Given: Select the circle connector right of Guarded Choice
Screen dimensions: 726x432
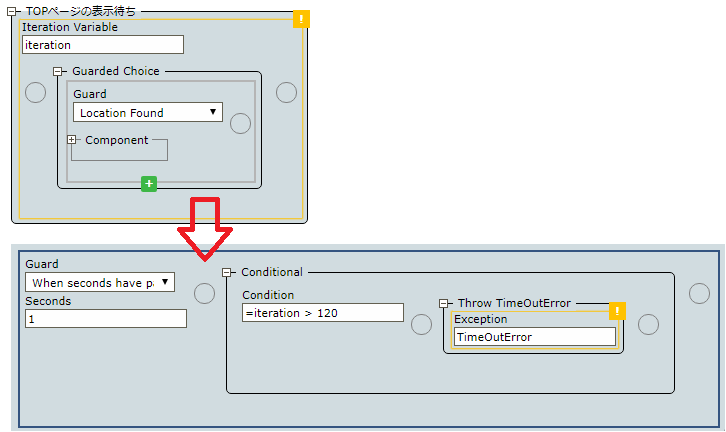Looking at the screenshot, I should (286, 93).
